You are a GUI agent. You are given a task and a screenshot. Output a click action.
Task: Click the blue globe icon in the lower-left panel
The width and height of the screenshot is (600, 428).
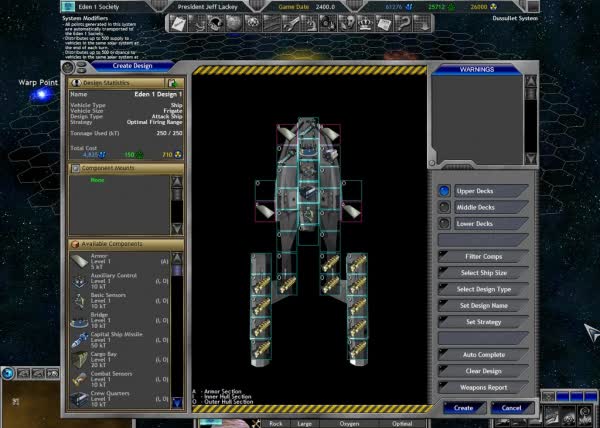pos(8,373)
